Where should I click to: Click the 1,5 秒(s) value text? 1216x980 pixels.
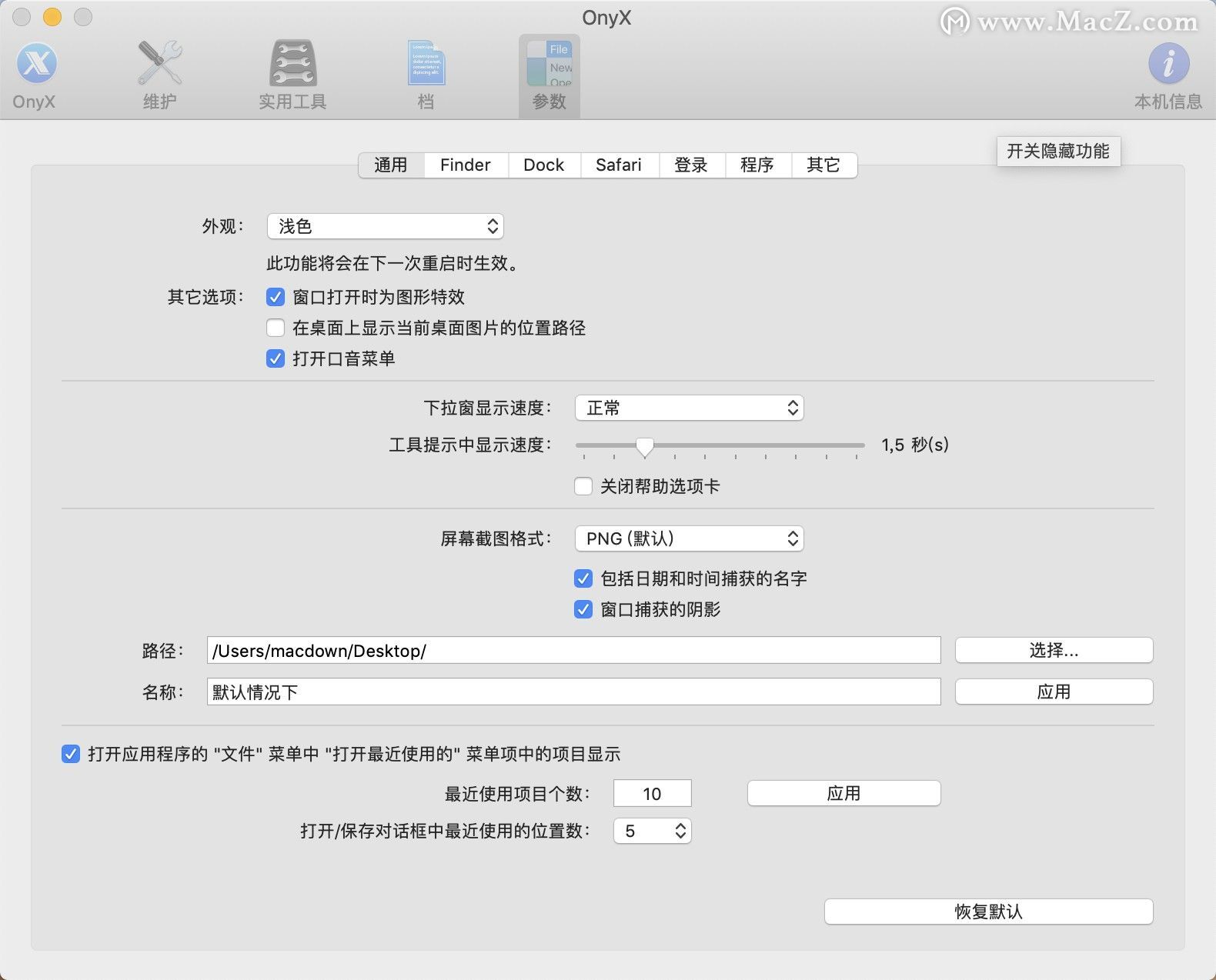915,445
